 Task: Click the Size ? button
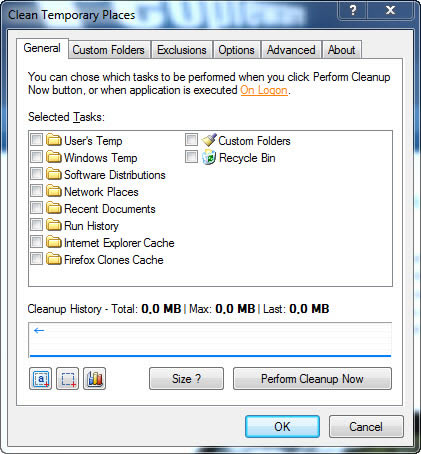186,379
